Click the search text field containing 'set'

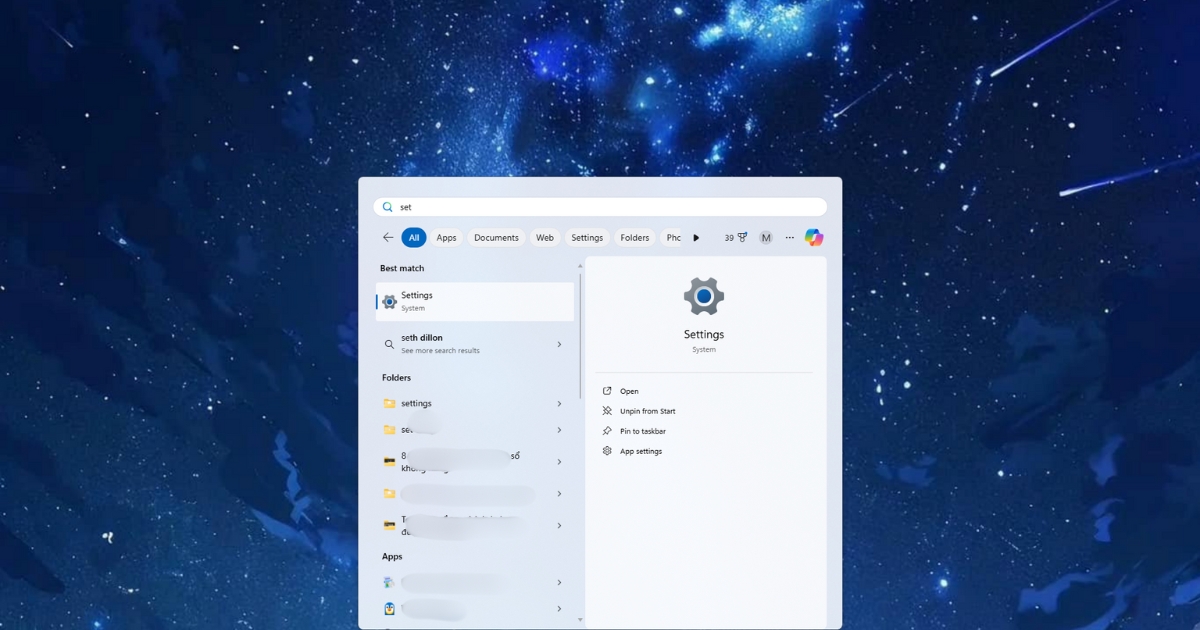600,207
